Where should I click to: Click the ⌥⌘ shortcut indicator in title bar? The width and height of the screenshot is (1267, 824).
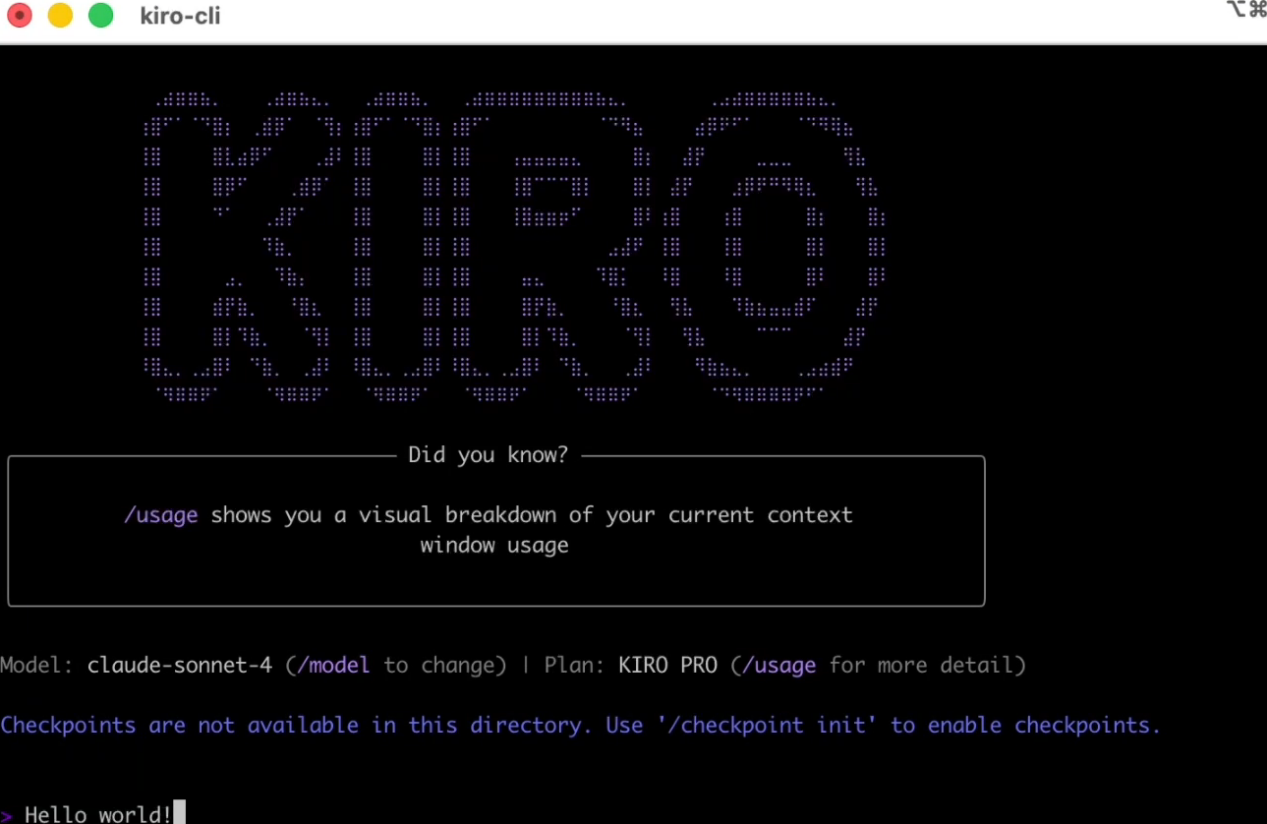1246,10
